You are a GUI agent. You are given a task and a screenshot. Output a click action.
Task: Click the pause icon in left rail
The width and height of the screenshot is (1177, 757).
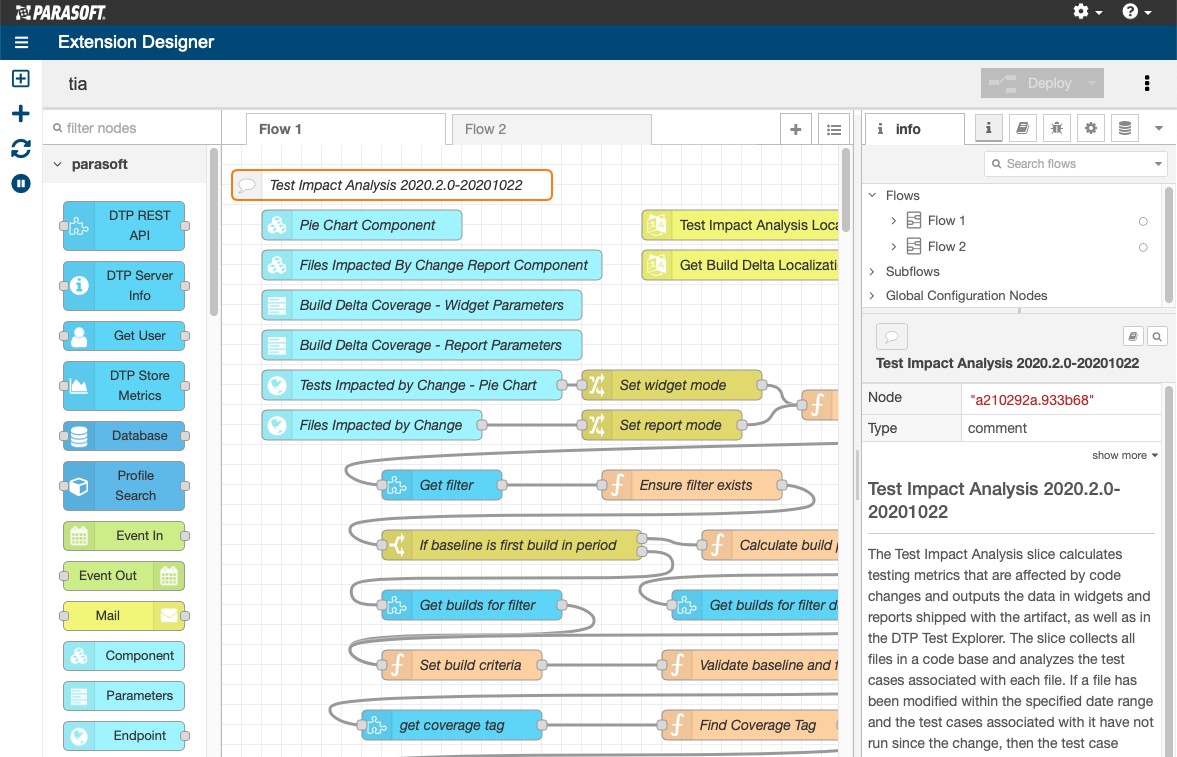click(x=21, y=183)
